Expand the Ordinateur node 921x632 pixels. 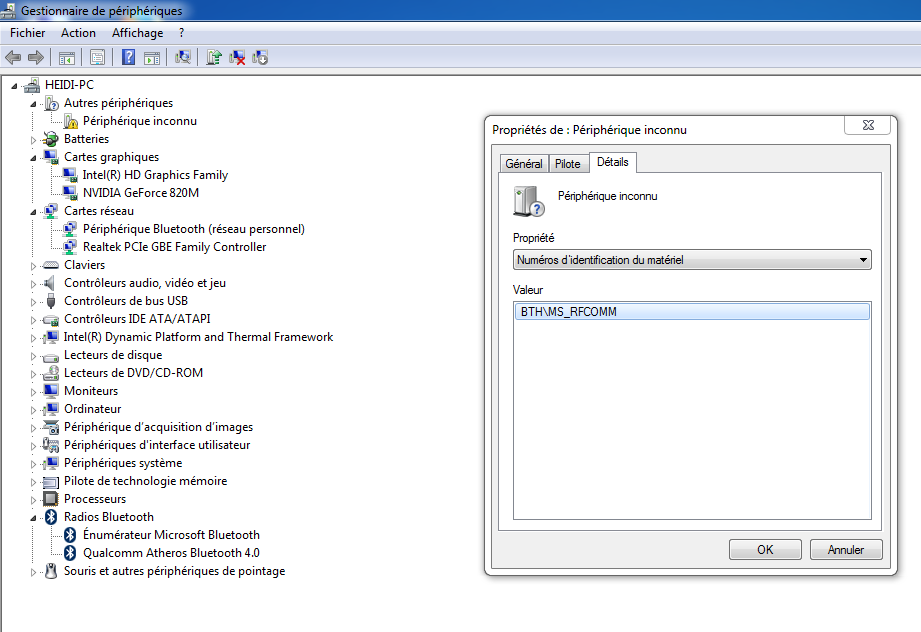(33, 410)
